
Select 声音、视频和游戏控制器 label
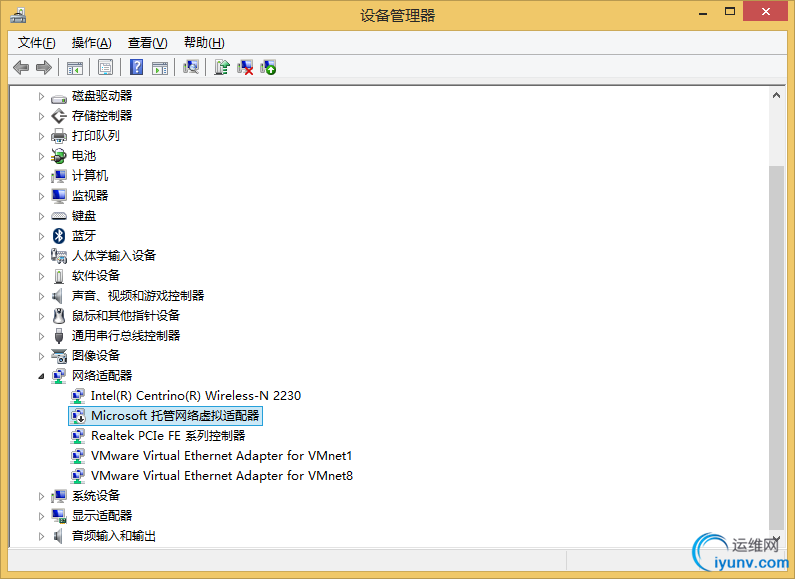coord(138,296)
